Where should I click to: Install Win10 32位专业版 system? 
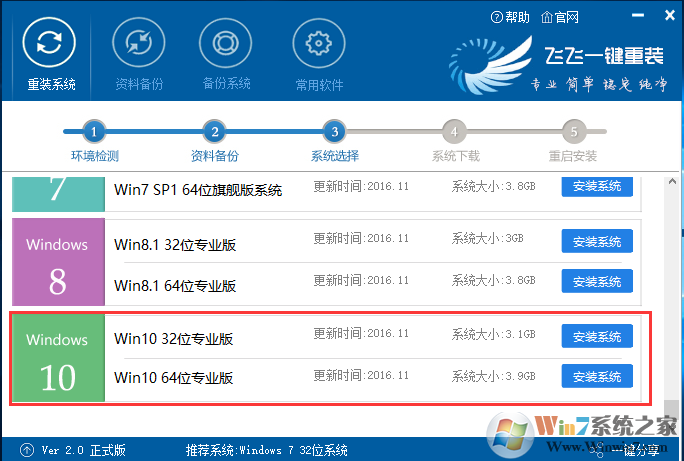pyautogui.click(x=597, y=336)
